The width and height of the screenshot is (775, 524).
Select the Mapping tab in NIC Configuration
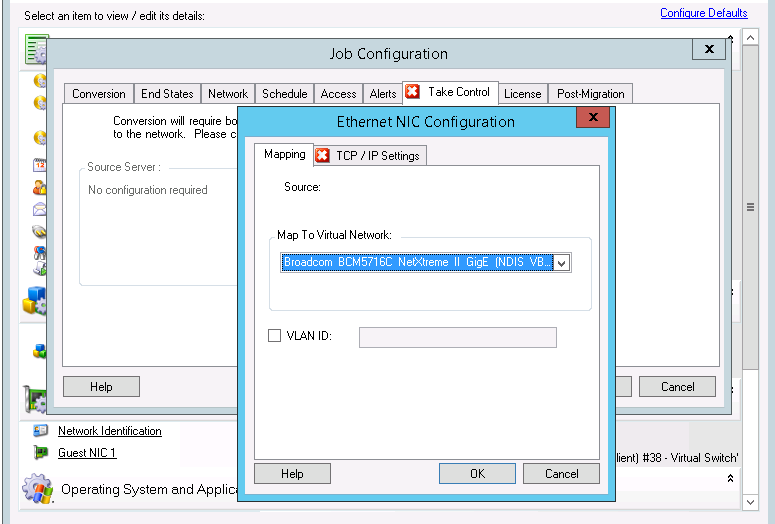tap(284, 154)
